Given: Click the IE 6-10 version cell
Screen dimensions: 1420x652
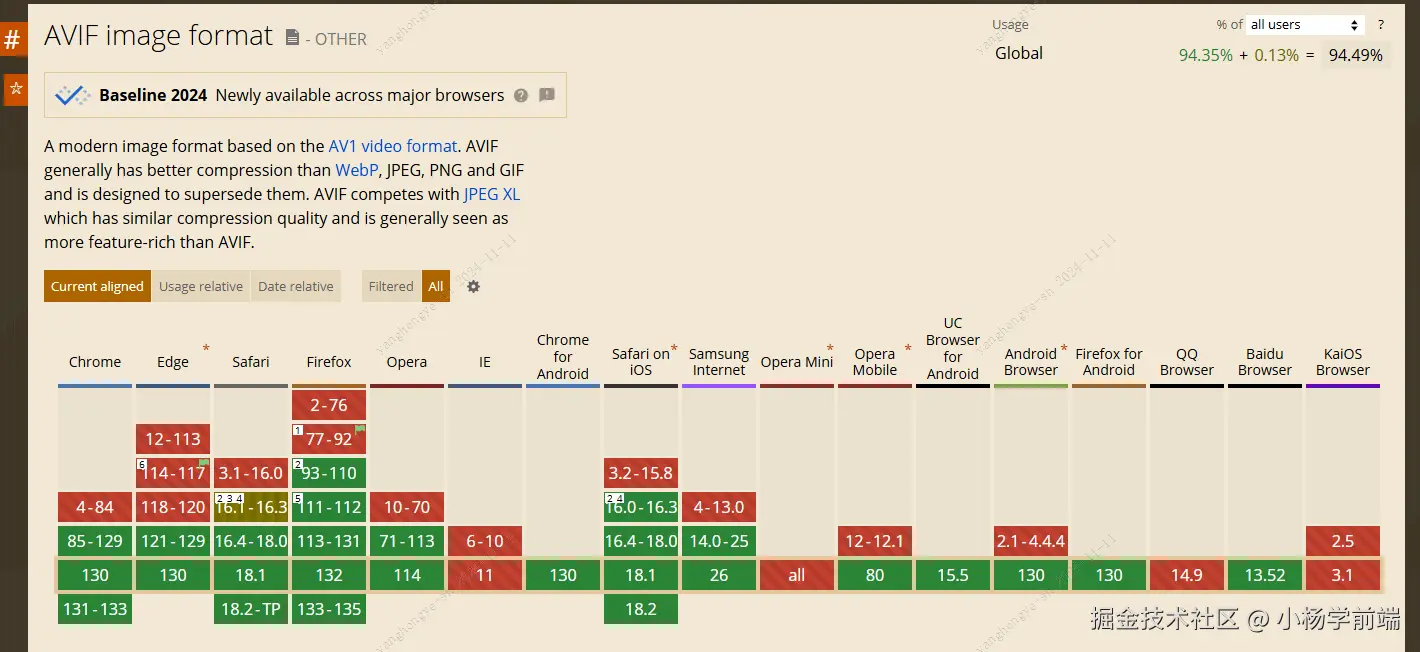Looking at the screenshot, I should point(485,541).
